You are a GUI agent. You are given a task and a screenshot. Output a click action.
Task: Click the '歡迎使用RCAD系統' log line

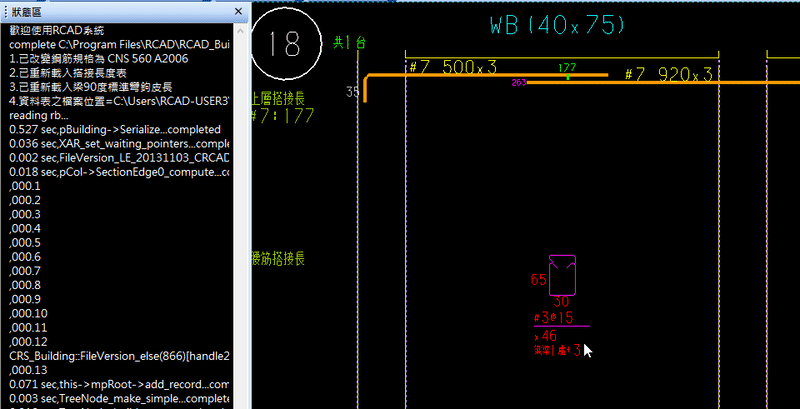click(x=60, y=31)
